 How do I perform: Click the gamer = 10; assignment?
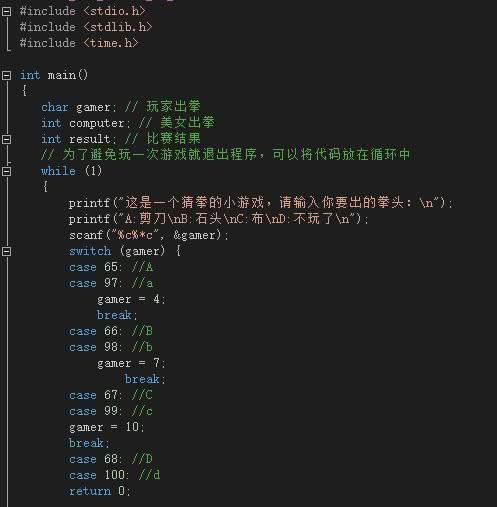107,427
